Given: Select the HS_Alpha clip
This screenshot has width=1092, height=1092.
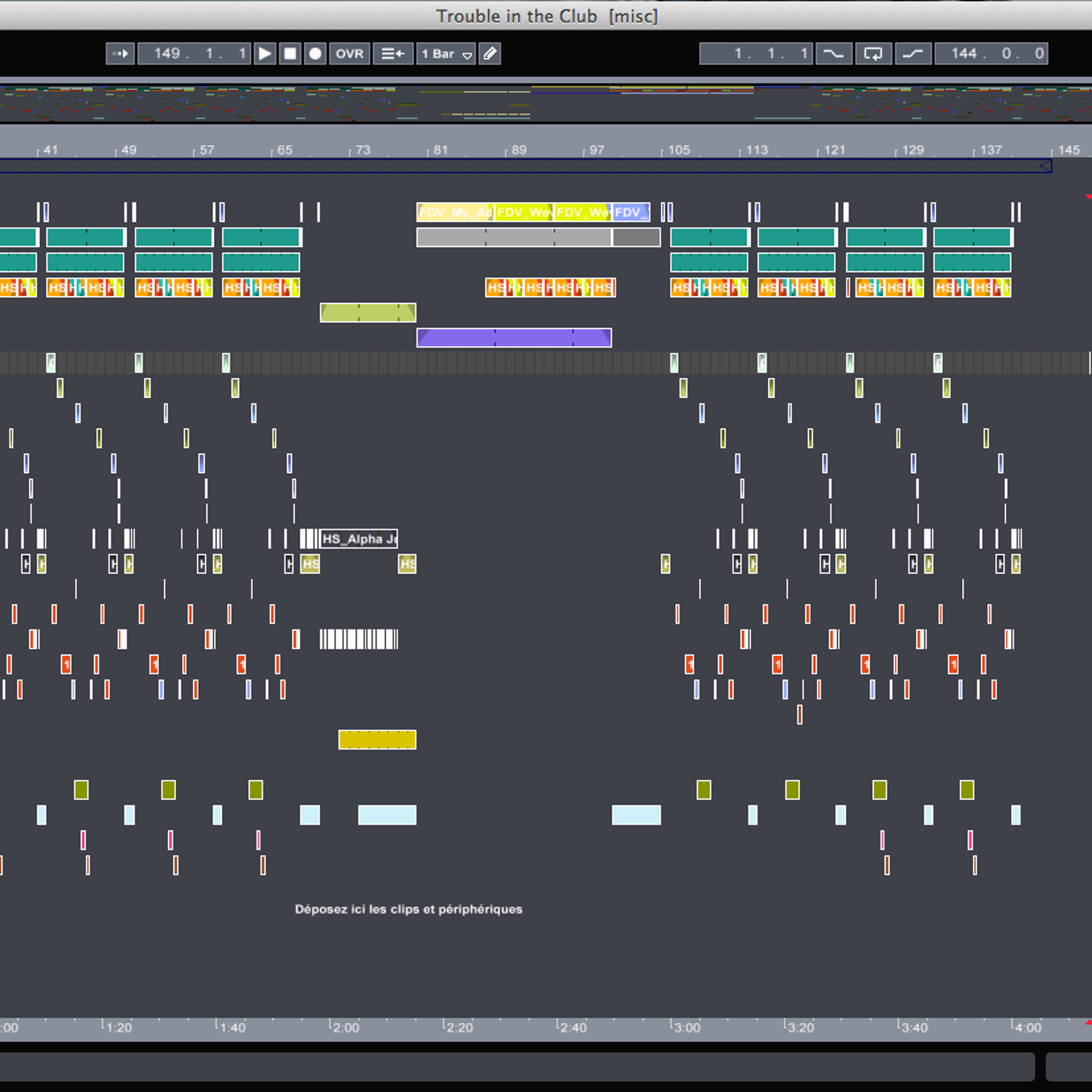Looking at the screenshot, I should (359, 539).
